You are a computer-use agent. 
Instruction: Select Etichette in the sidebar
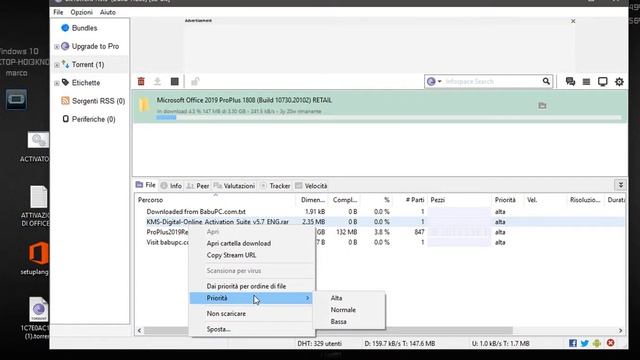(86, 83)
